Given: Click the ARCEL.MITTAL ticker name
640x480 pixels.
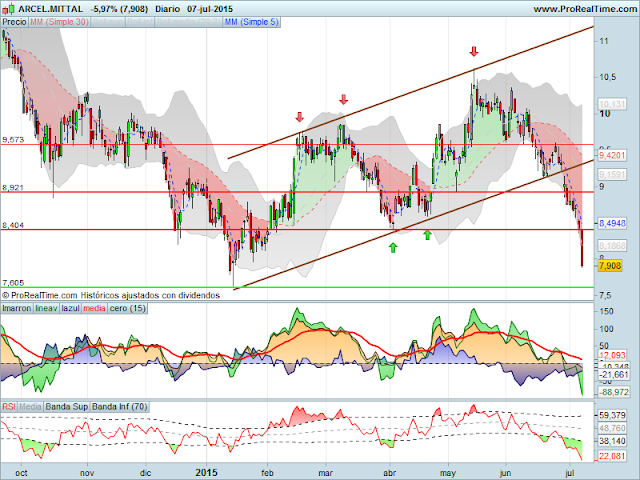Looking at the screenshot, I should click(x=51, y=9).
